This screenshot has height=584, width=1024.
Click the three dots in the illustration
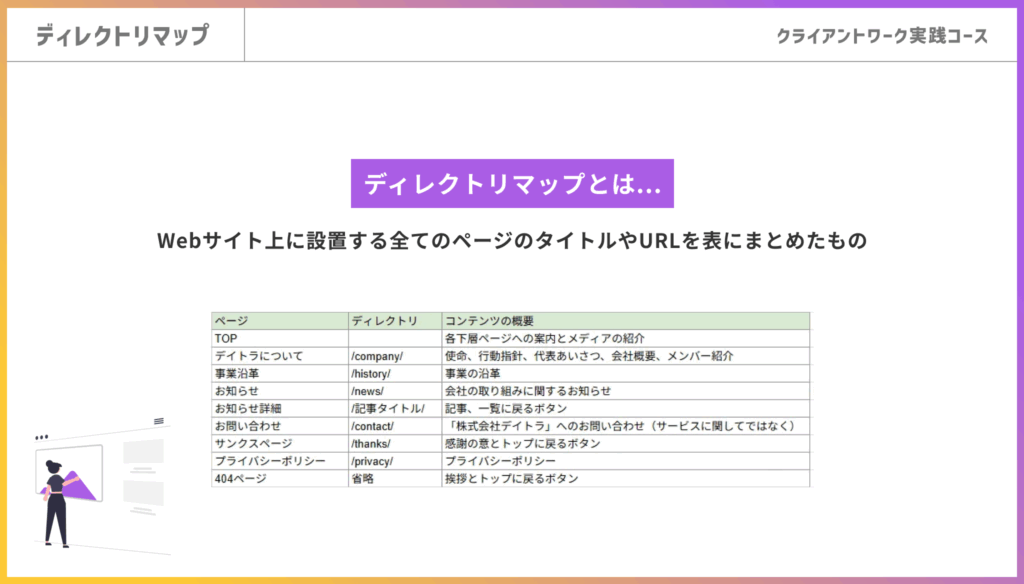tap(42, 437)
